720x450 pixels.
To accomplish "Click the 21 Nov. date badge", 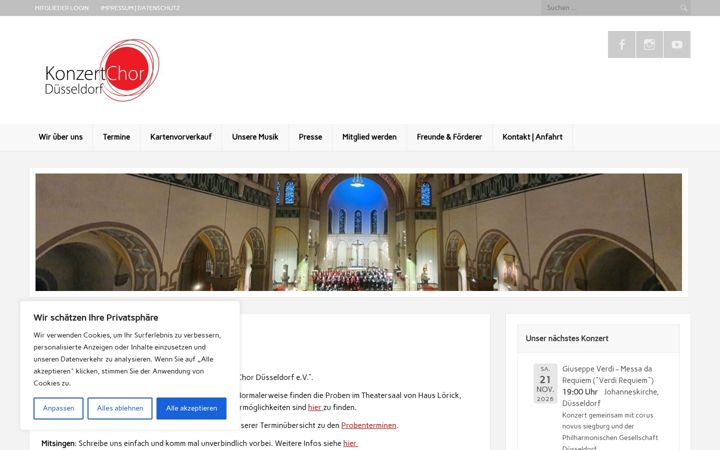I will [545, 384].
